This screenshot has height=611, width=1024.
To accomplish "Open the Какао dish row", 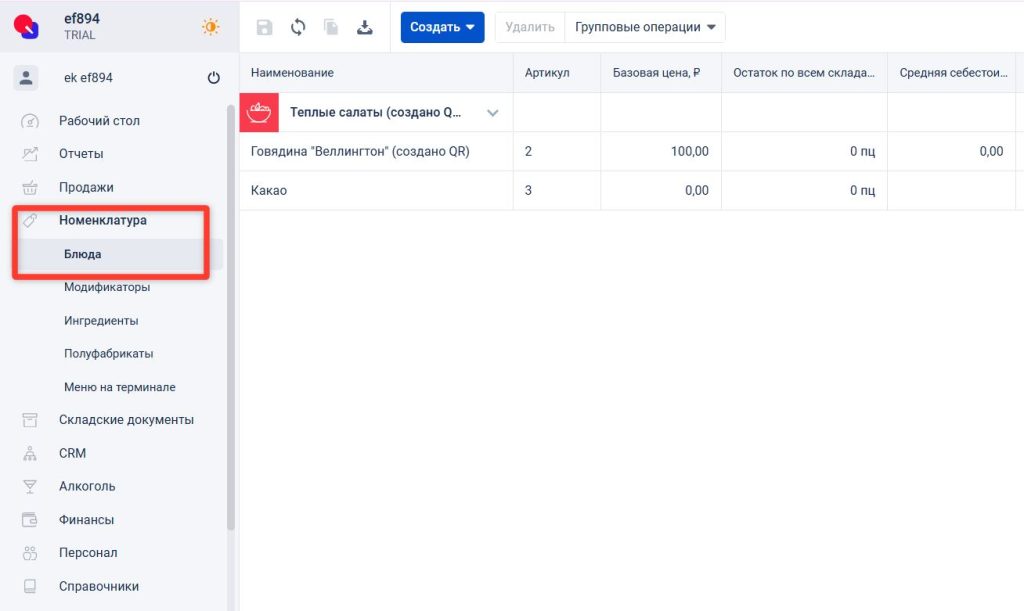I will tap(269, 190).
